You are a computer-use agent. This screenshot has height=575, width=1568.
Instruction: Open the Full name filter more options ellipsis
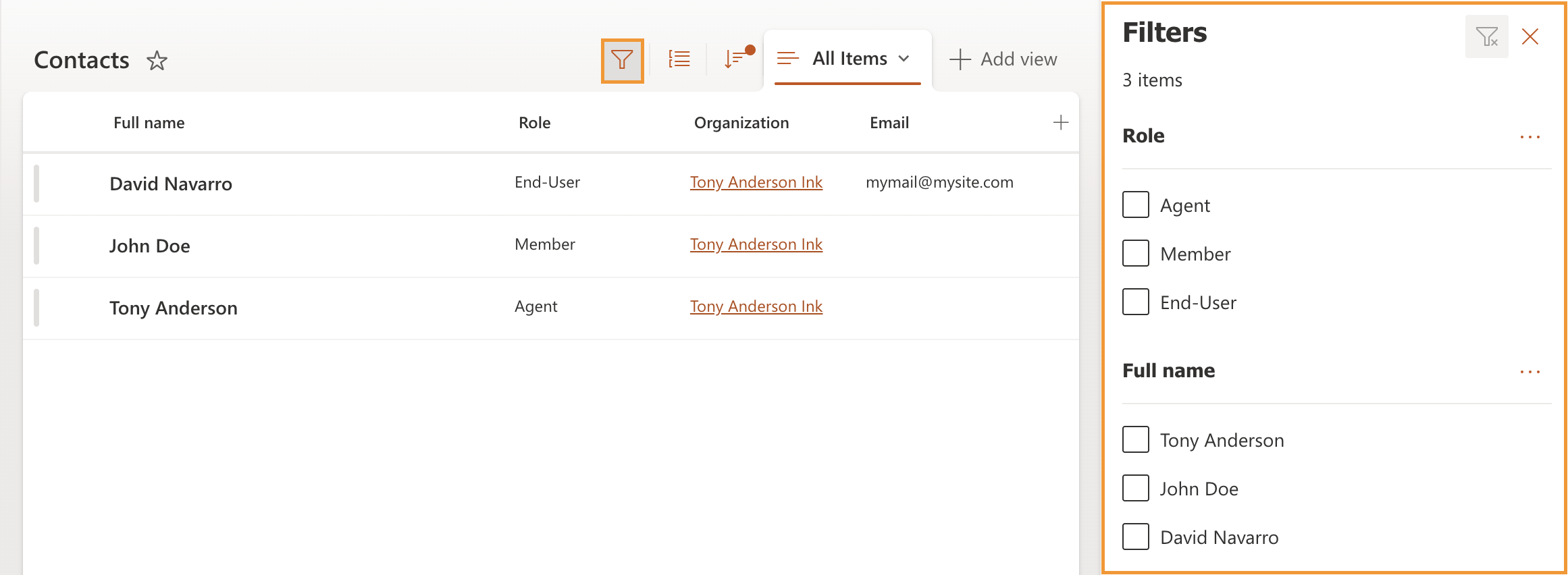coord(1530,372)
